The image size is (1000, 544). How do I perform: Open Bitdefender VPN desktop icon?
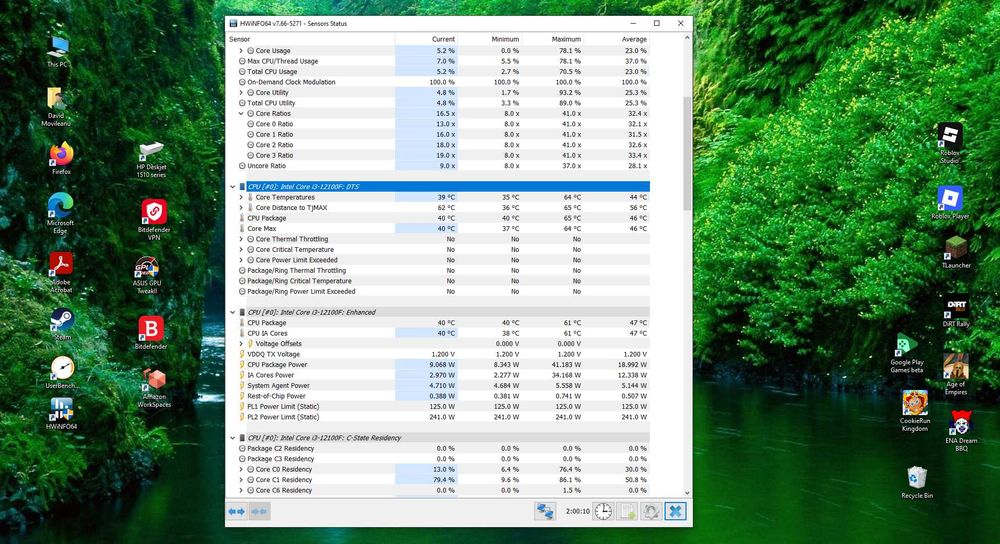tap(154, 221)
